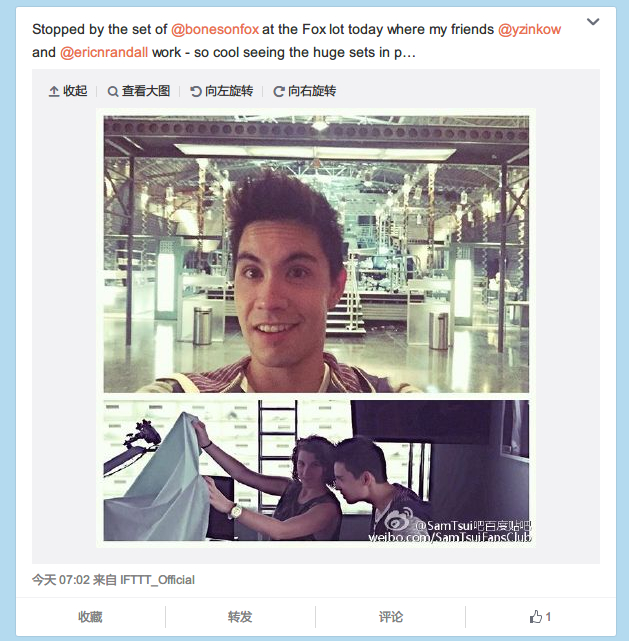Open the 今天 07:02 timestamp link

[x=60, y=580]
